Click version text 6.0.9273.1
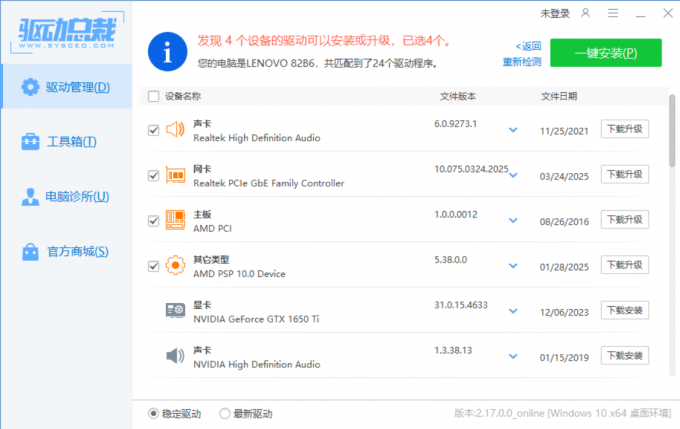This screenshot has height=429, width=680. coord(455,124)
